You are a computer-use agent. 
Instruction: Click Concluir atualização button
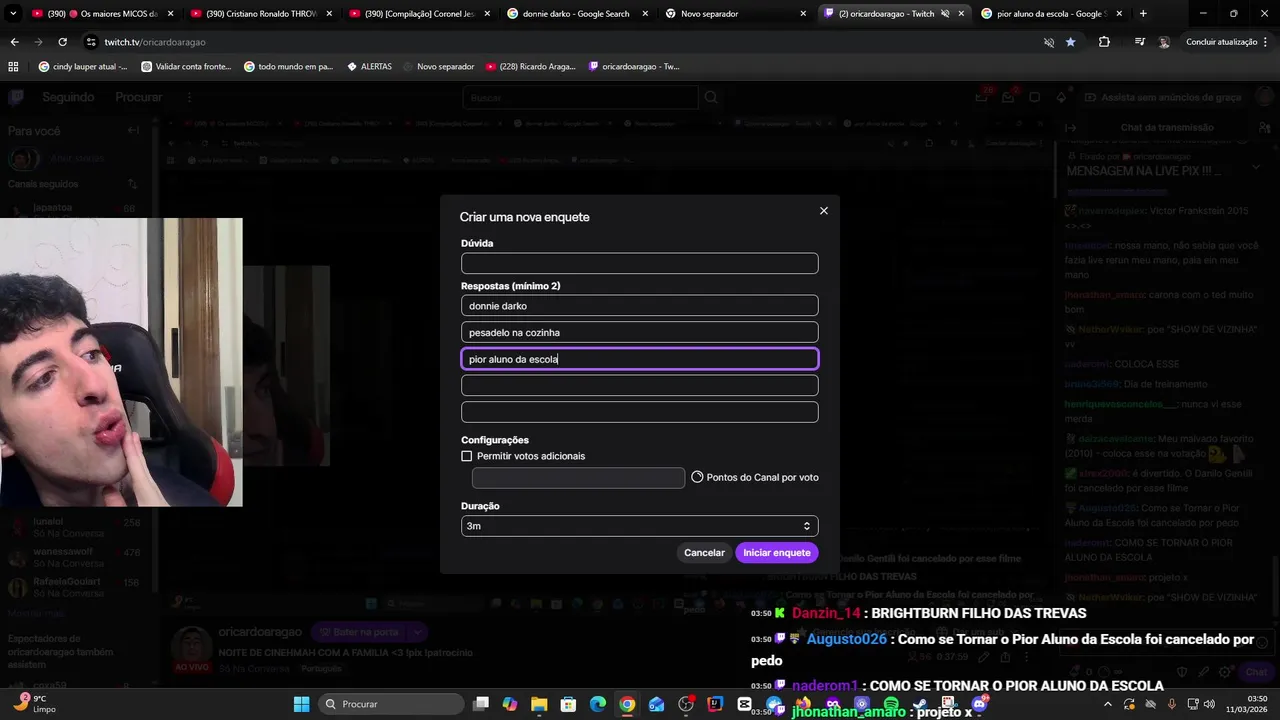tap(1228, 42)
